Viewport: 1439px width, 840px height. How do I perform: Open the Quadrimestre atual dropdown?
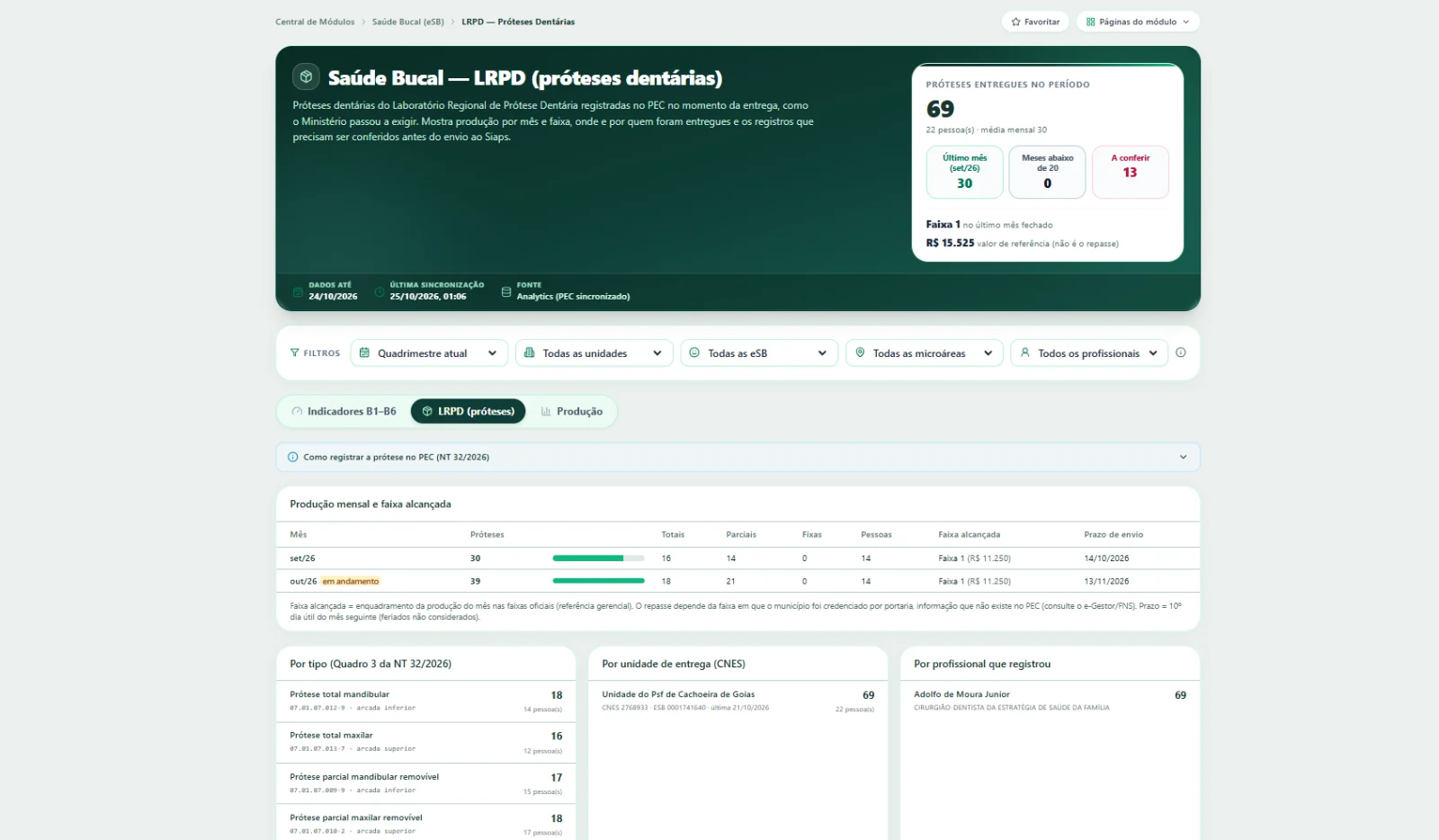click(x=429, y=353)
